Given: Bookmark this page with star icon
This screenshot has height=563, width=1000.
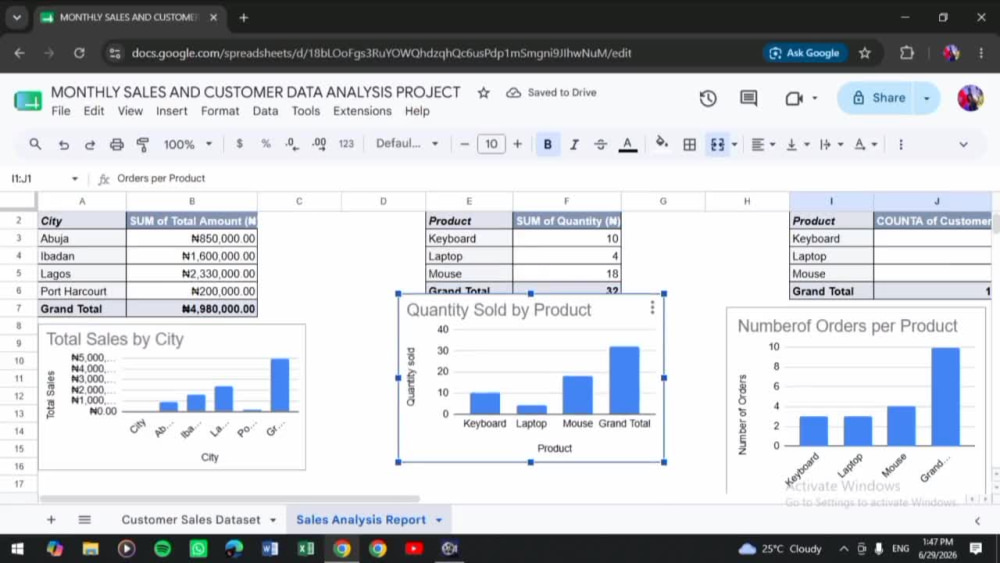Looking at the screenshot, I should (864, 53).
